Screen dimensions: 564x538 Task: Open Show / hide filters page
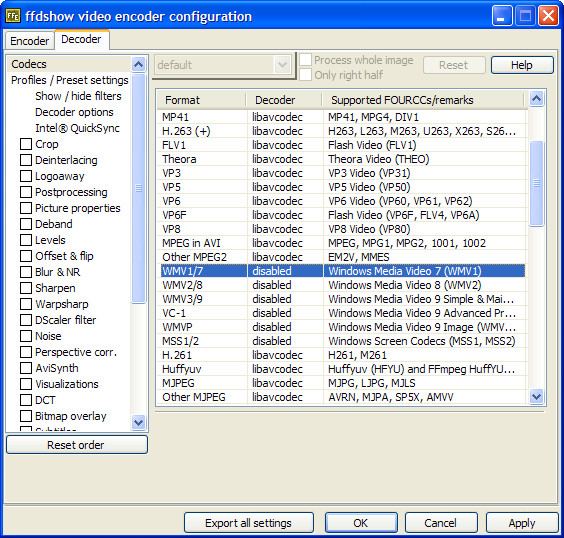78,96
